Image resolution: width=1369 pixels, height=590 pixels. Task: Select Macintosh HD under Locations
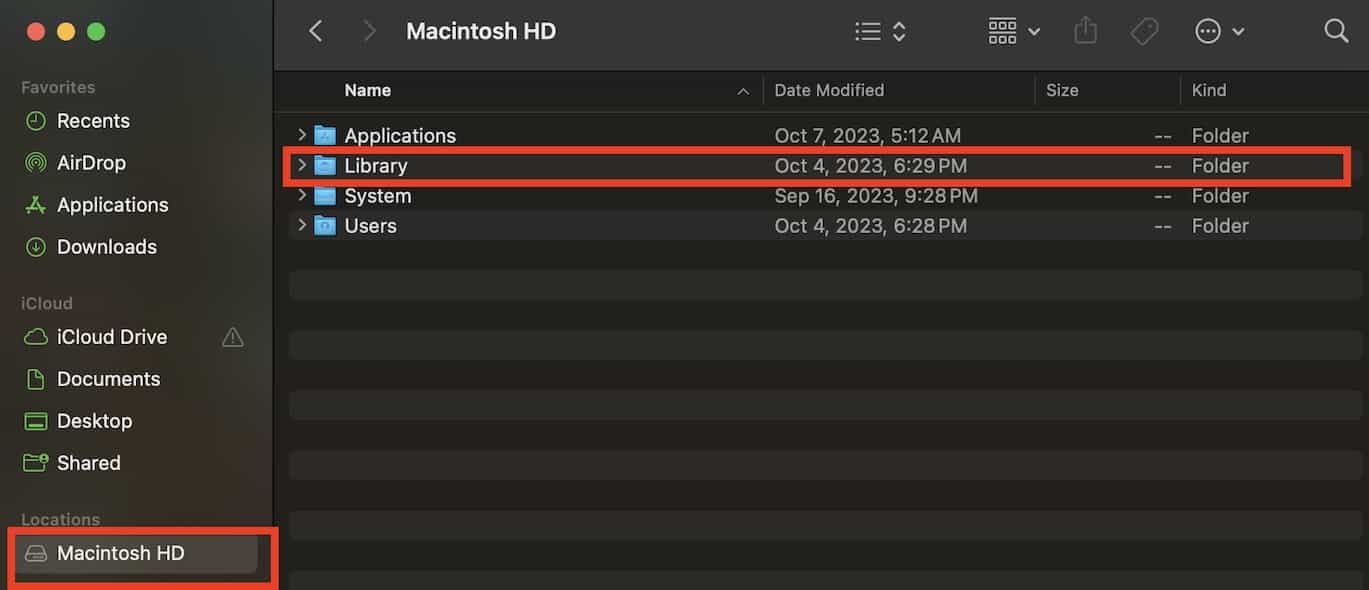coord(120,553)
